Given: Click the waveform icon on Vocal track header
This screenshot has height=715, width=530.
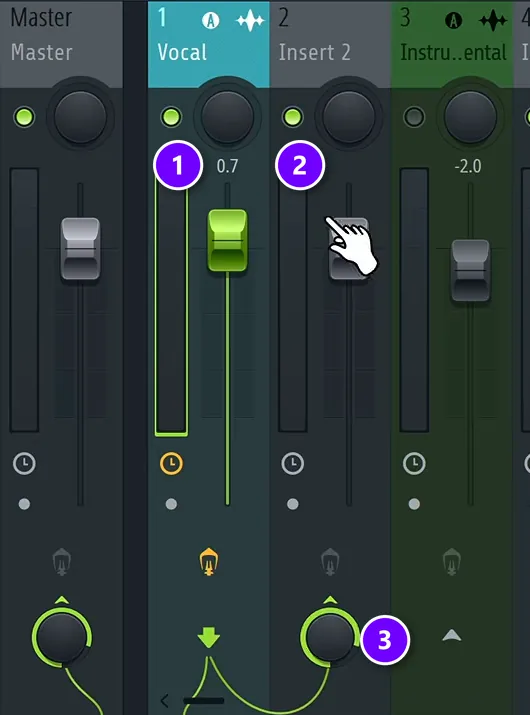Looking at the screenshot, I should [x=250, y=21].
